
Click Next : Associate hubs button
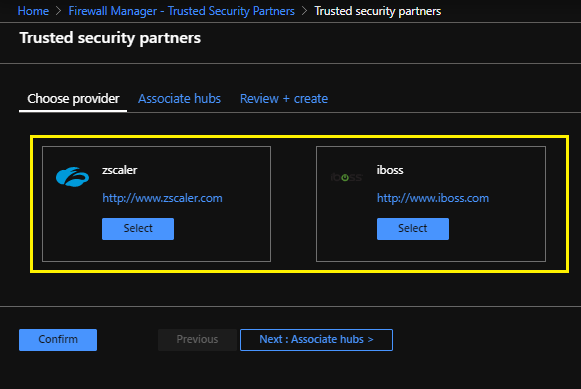[316, 340]
